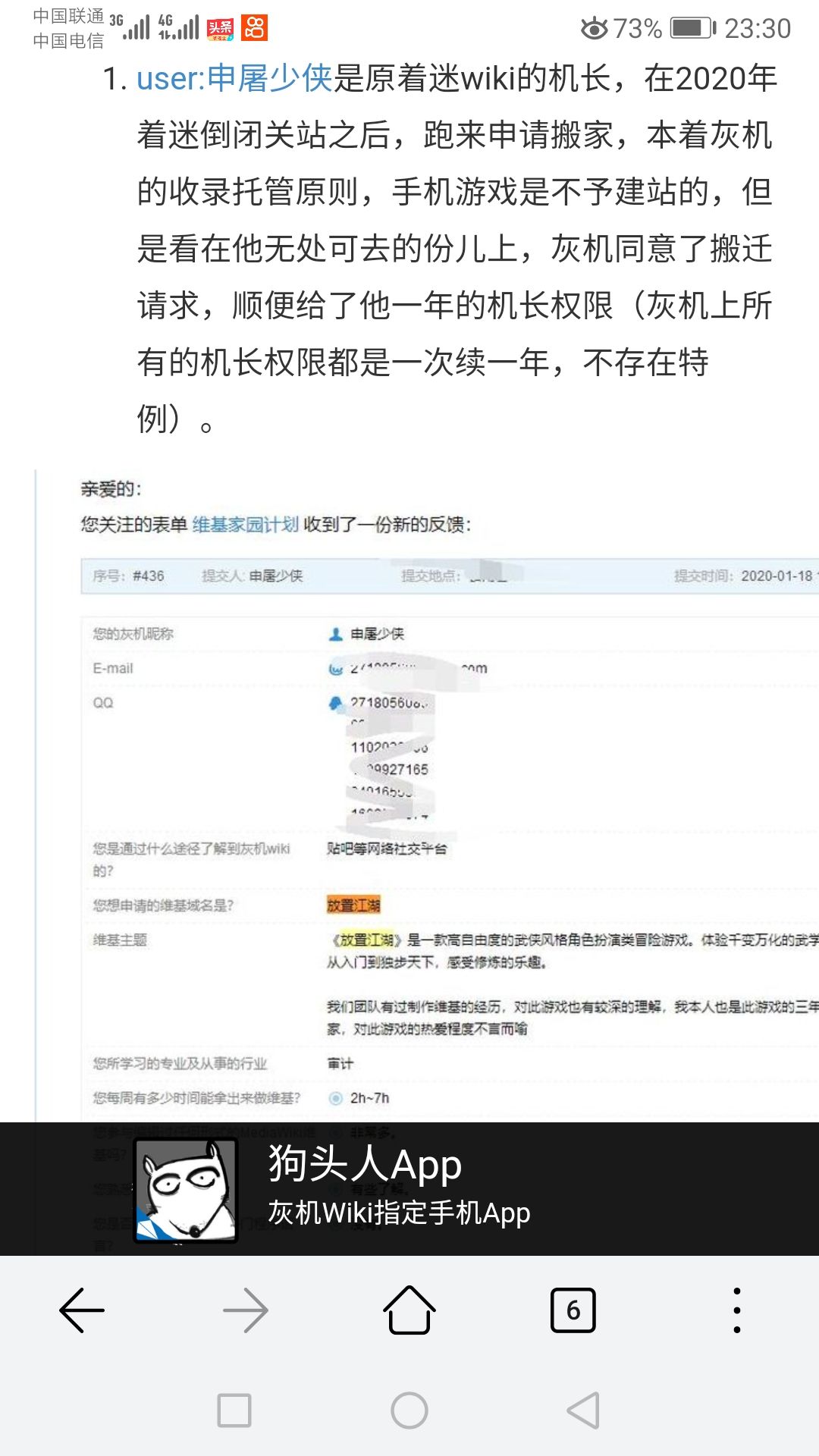
Task: Tap the orange app notification icon
Action: 255,29
